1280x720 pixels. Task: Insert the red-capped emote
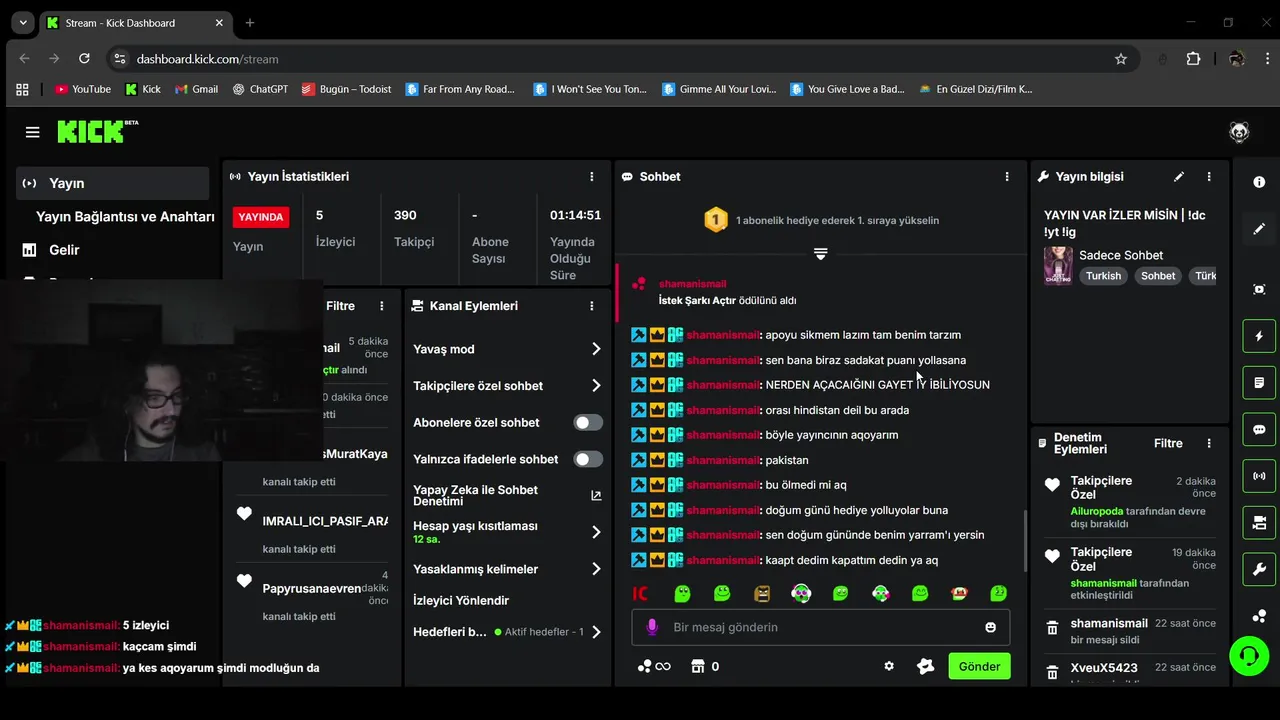[x=959, y=593]
